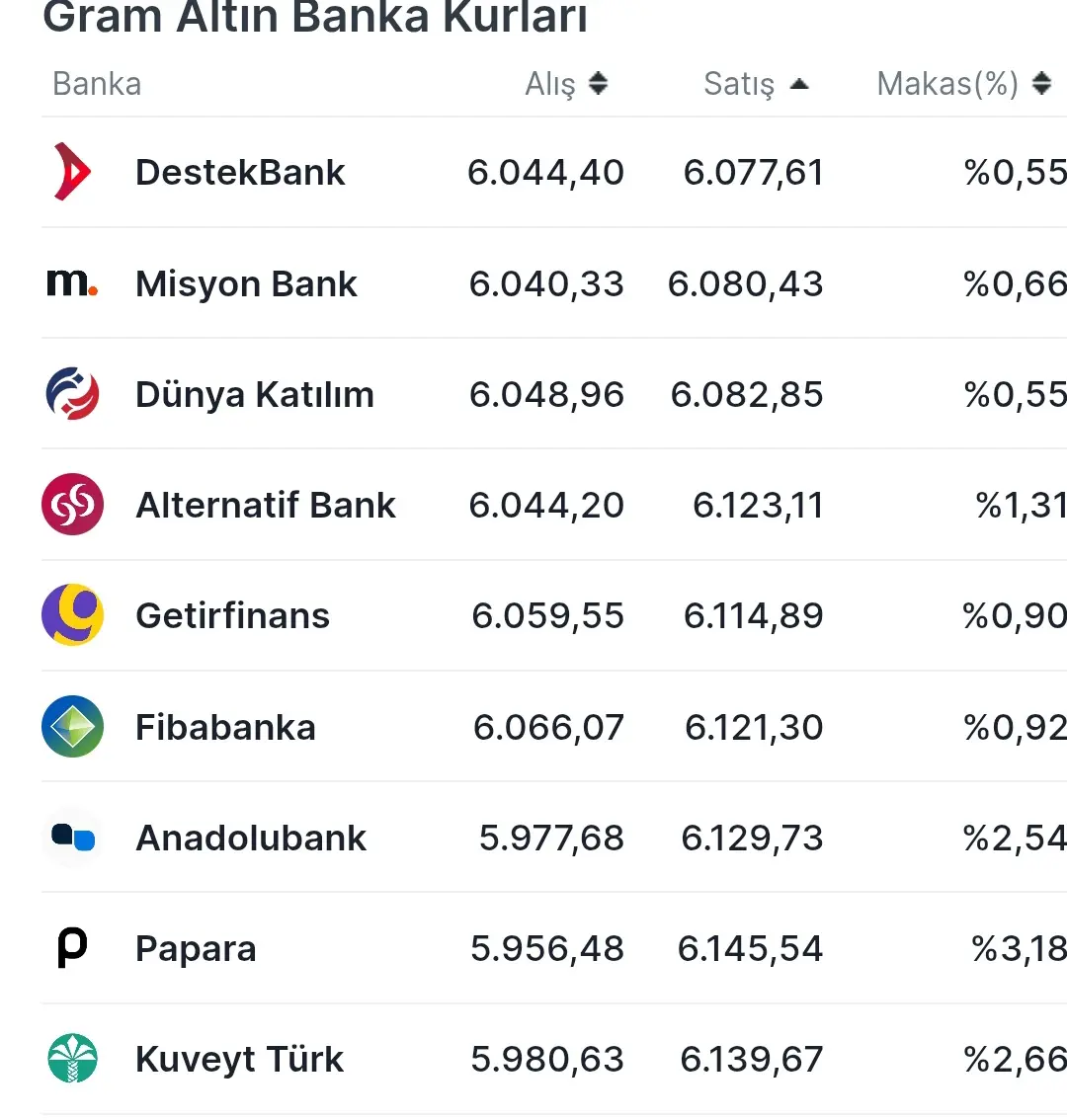Click the Dünya Katılım logo icon
The width and height of the screenshot is (1067, 1120).
coord(72,393)
